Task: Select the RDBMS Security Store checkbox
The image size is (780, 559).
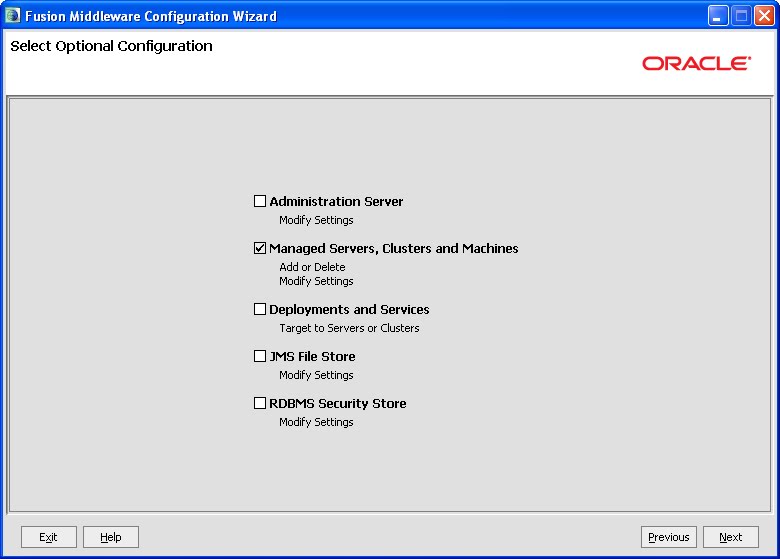Action: tap(260, 403)
